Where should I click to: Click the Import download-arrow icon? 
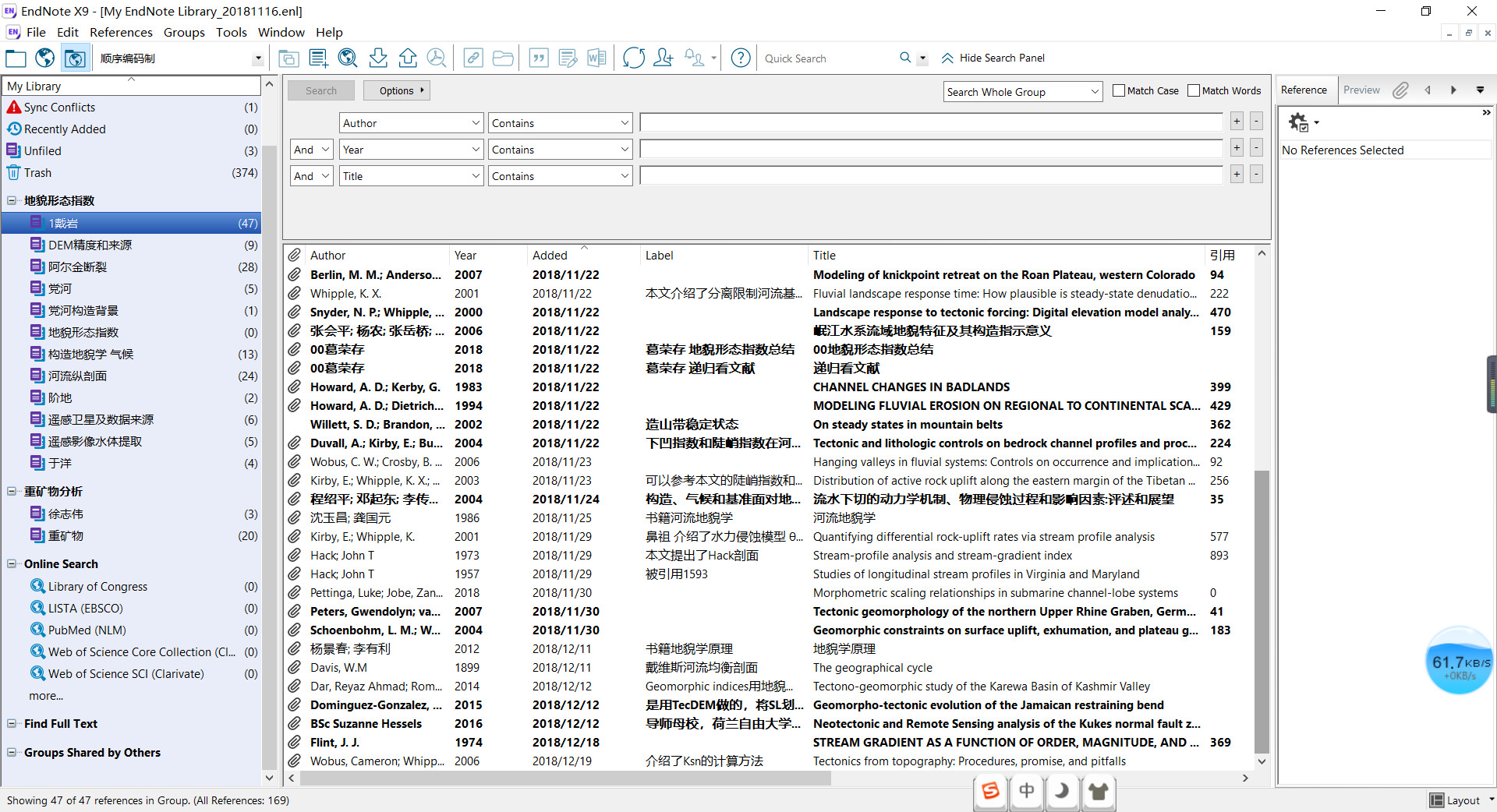[378, 58]
